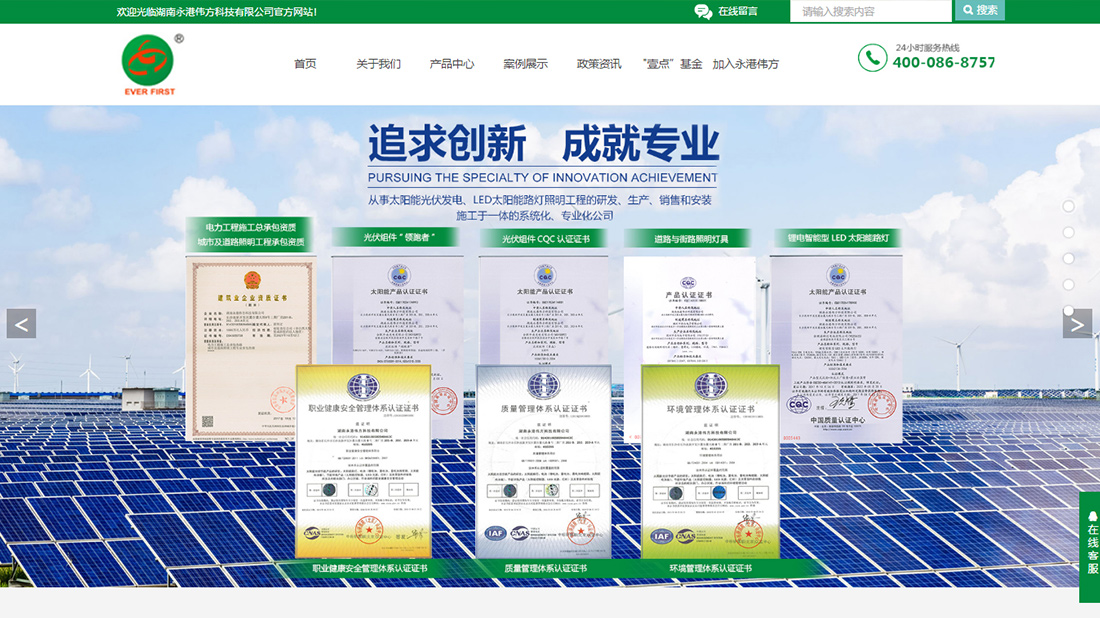Open the 产品中心 navigation dropdown
Screen dimensions: 1100x618
tap(452, 63)
